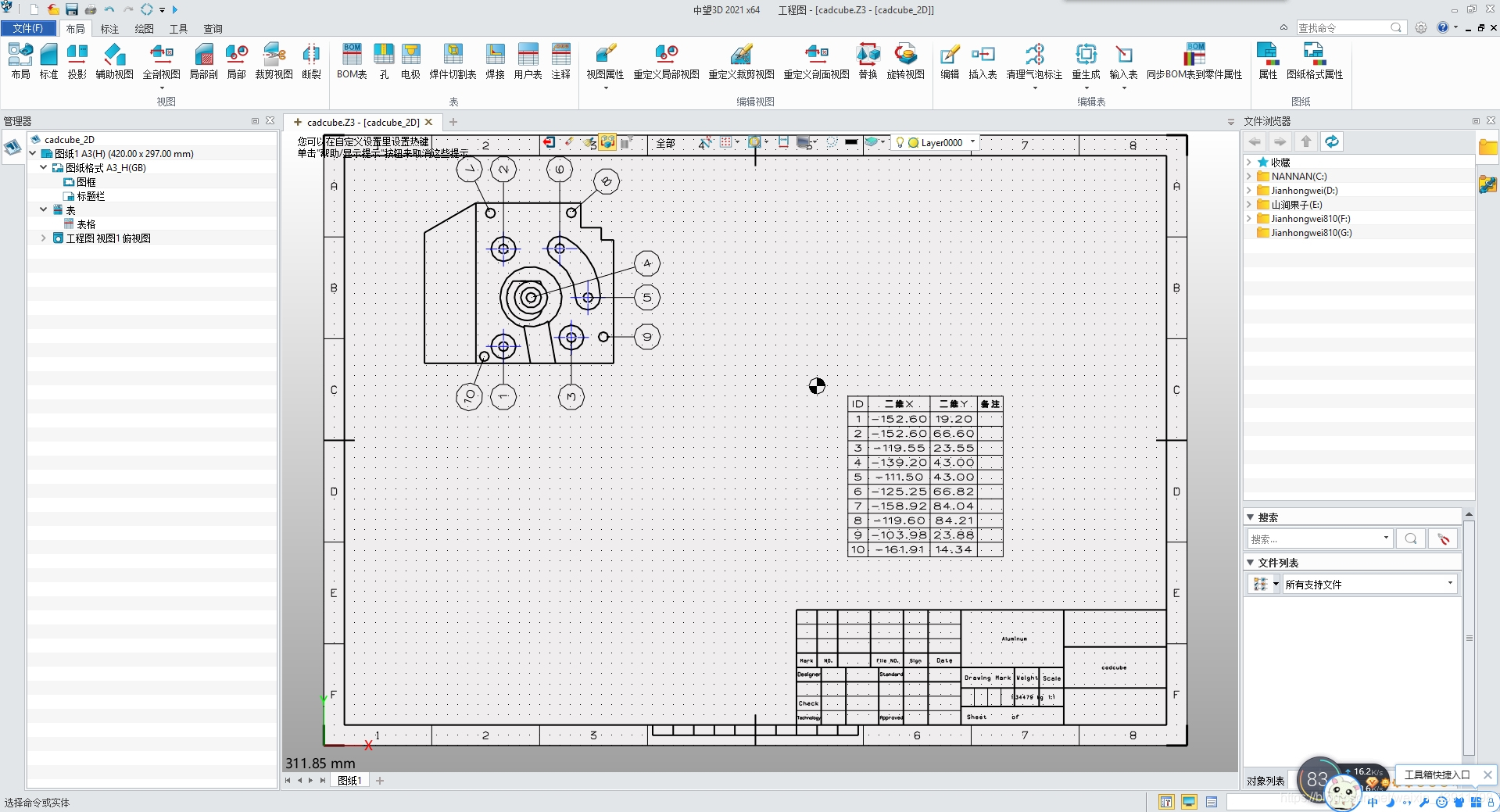Click the 焊接 weld table icon
Image resolution: width=1500 pixels, height=812 pixels.
pyautogui.click(x=495, y=61)
